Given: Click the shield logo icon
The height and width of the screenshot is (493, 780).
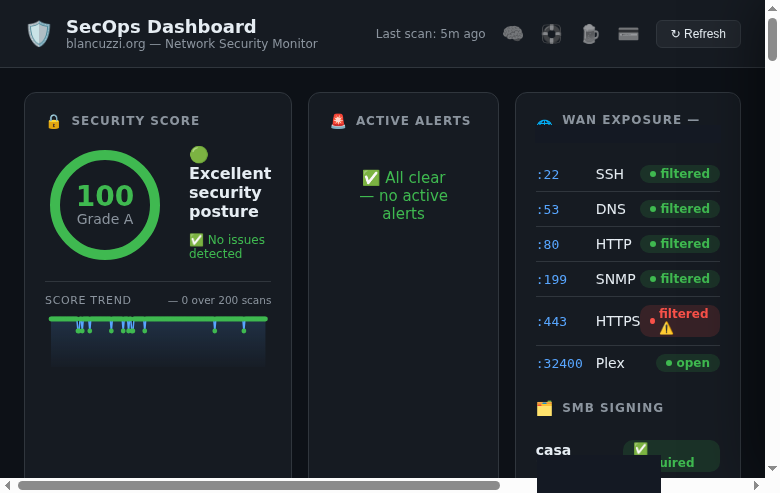Looking at the screenshot, I should click(x=39, y=34).
